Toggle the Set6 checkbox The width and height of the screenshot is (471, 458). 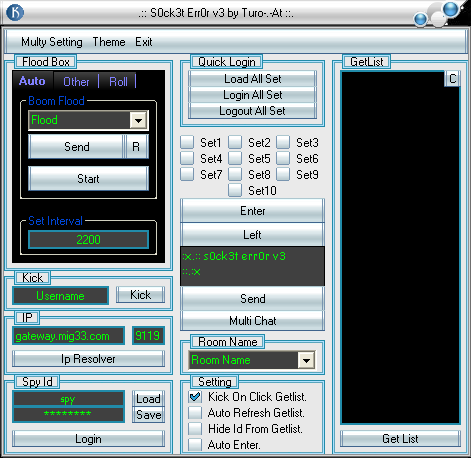283,158
